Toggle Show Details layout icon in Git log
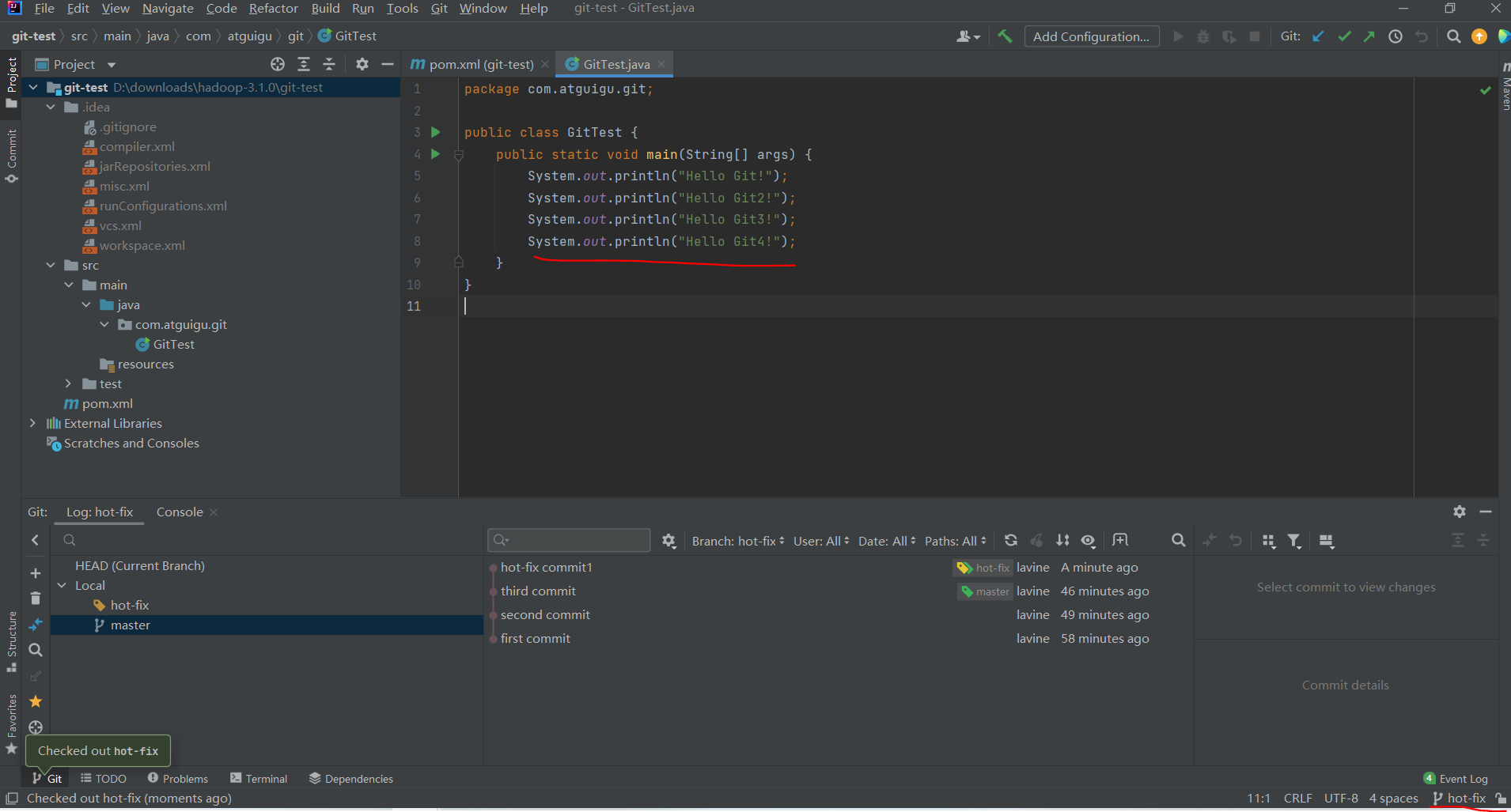Viewport: 1511px width, 812px height. [1327, 541]
